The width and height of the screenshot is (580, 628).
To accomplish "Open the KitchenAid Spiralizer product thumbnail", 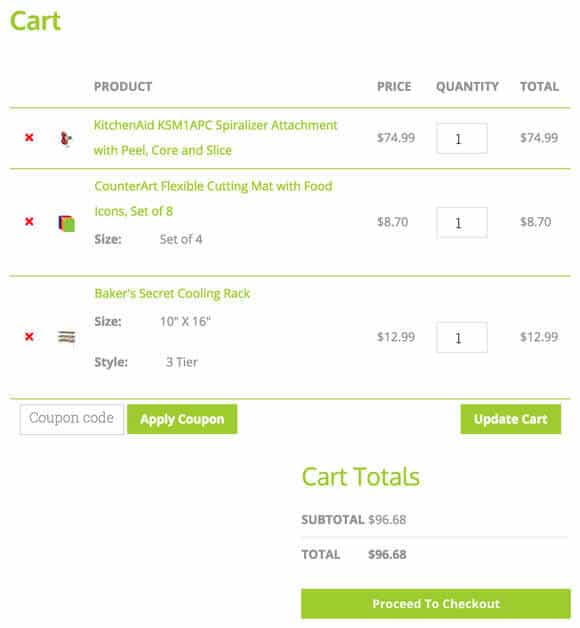I will click(x=66, y=139).
